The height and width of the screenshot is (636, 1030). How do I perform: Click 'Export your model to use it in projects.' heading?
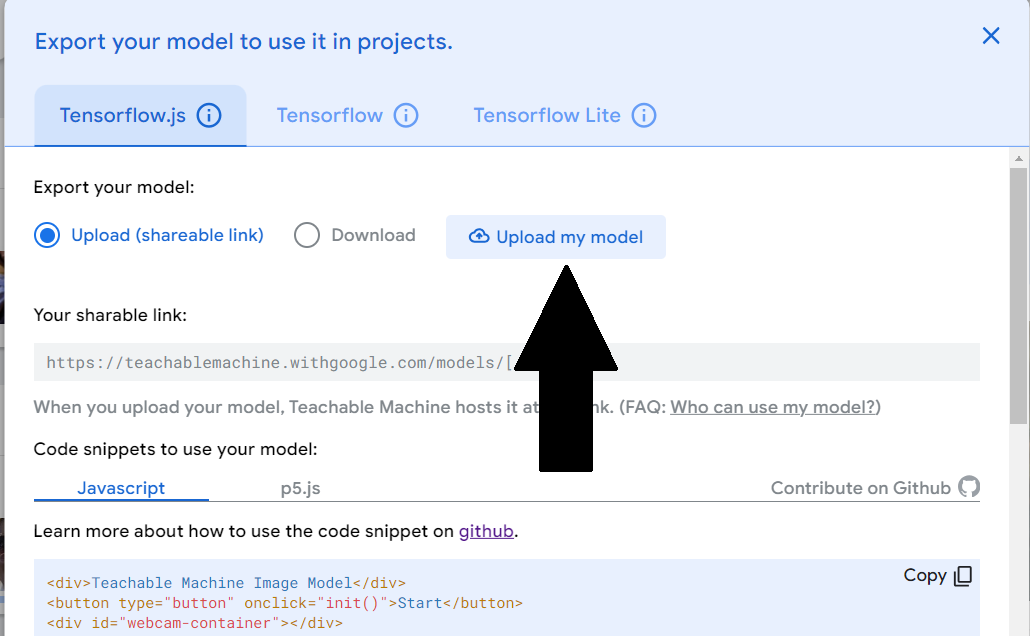[244, 41]
